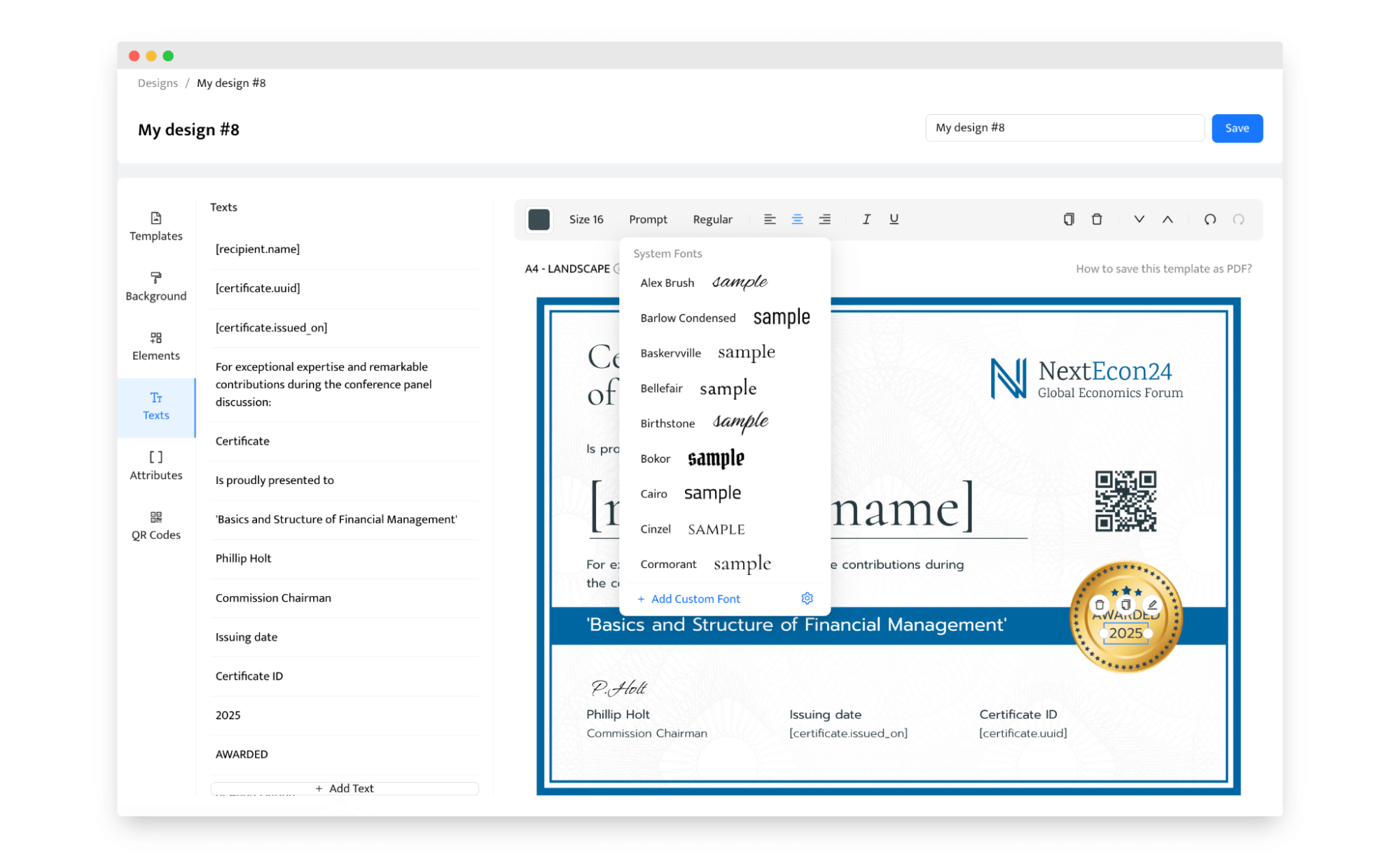
Task: Select the 'For exceptional expertise' text item
Action: (345, 385)
